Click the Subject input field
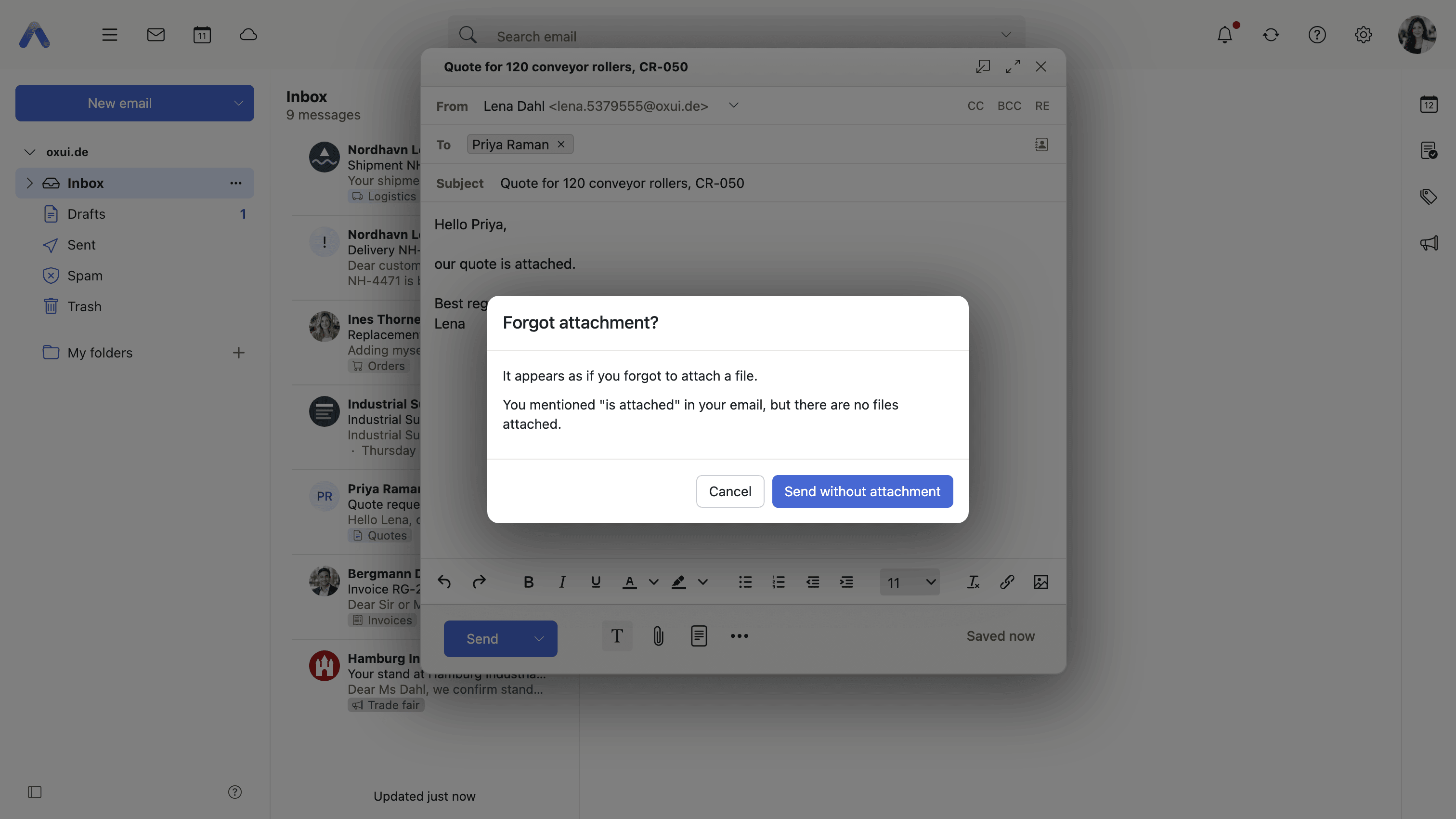This screenshot has height=819, width=1456. [774, 183]
